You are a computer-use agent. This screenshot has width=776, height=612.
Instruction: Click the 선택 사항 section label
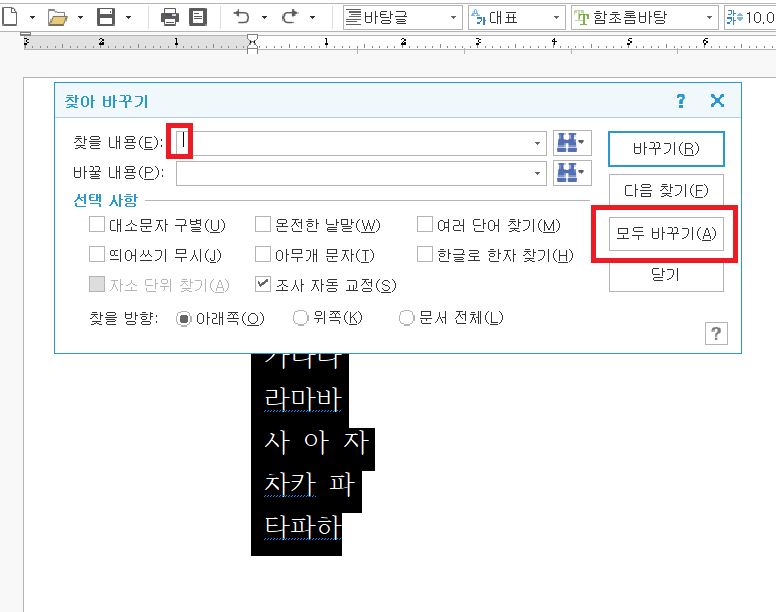(x=105, y=200)
